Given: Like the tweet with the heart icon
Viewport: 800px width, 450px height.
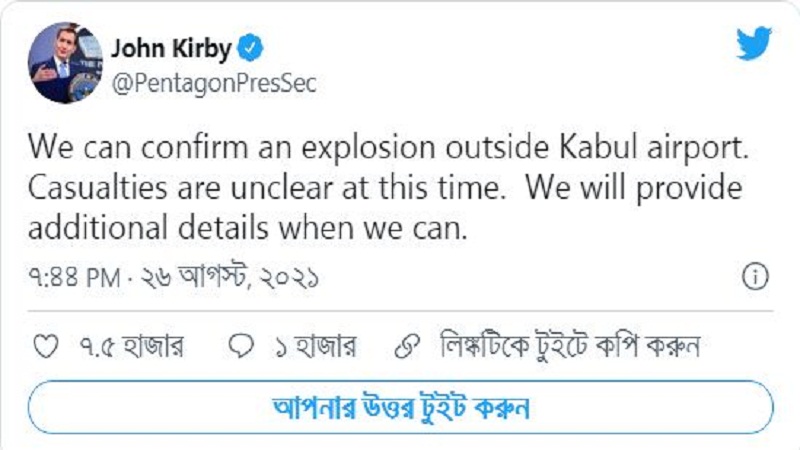Looking at the screenshot, I should pyautogui.click(x=46, y=346).
